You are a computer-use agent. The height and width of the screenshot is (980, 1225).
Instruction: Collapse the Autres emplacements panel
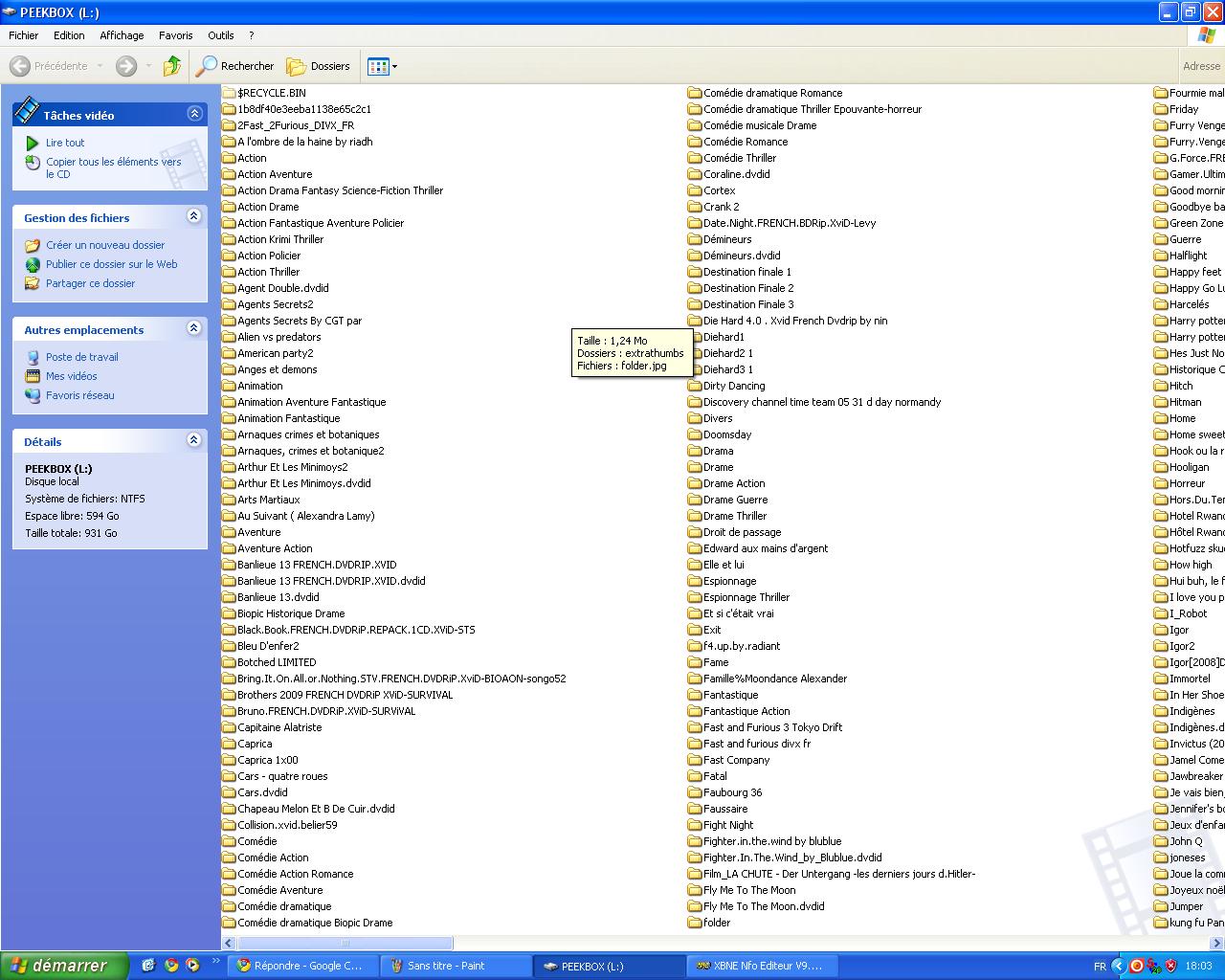[x=194, y=328]
